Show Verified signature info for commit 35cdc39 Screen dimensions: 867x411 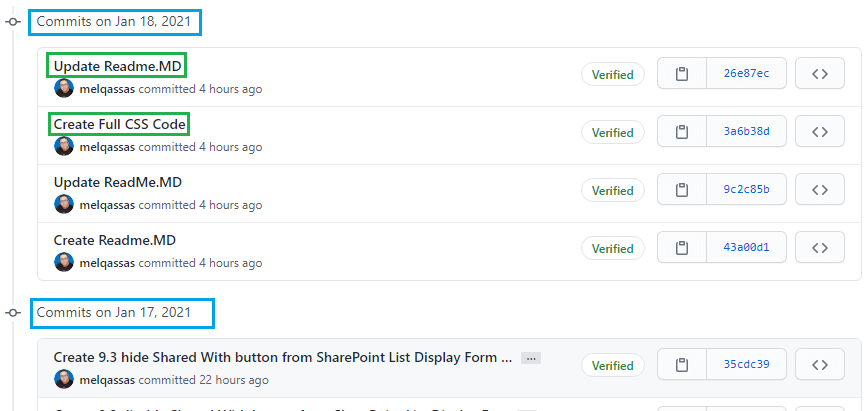[612, 365]
